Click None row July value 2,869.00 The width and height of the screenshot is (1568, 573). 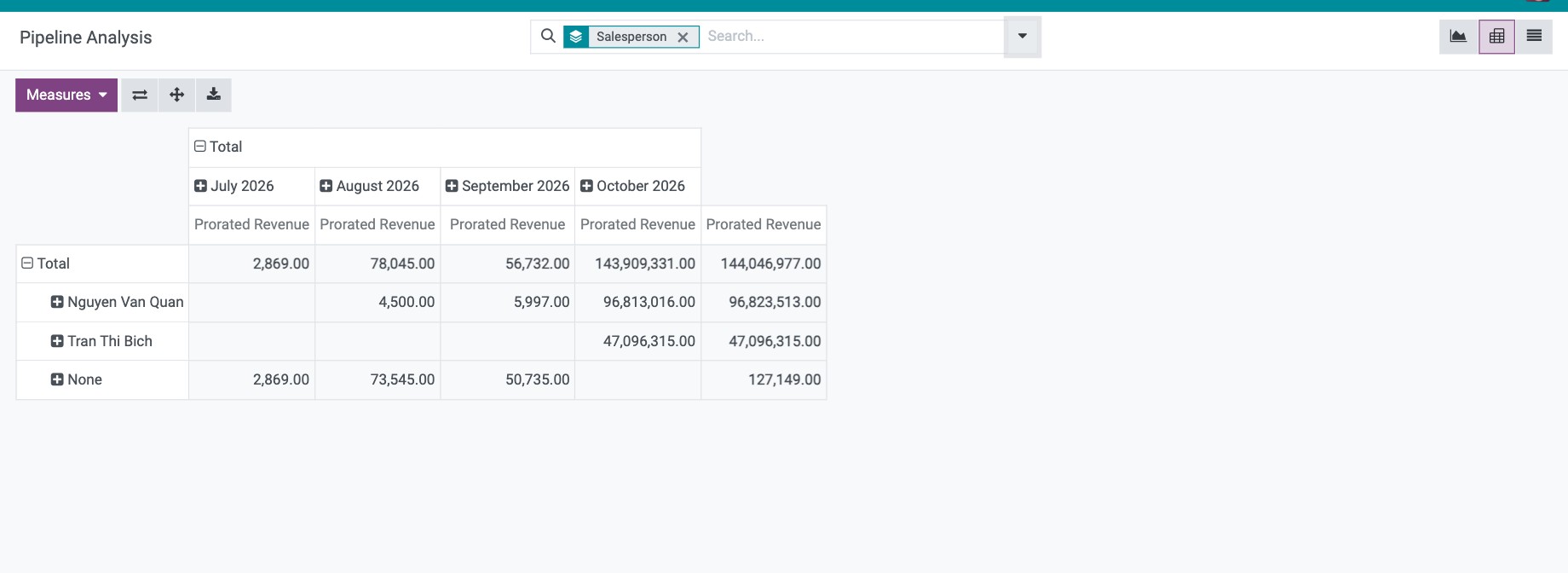[x=251, y=379]
